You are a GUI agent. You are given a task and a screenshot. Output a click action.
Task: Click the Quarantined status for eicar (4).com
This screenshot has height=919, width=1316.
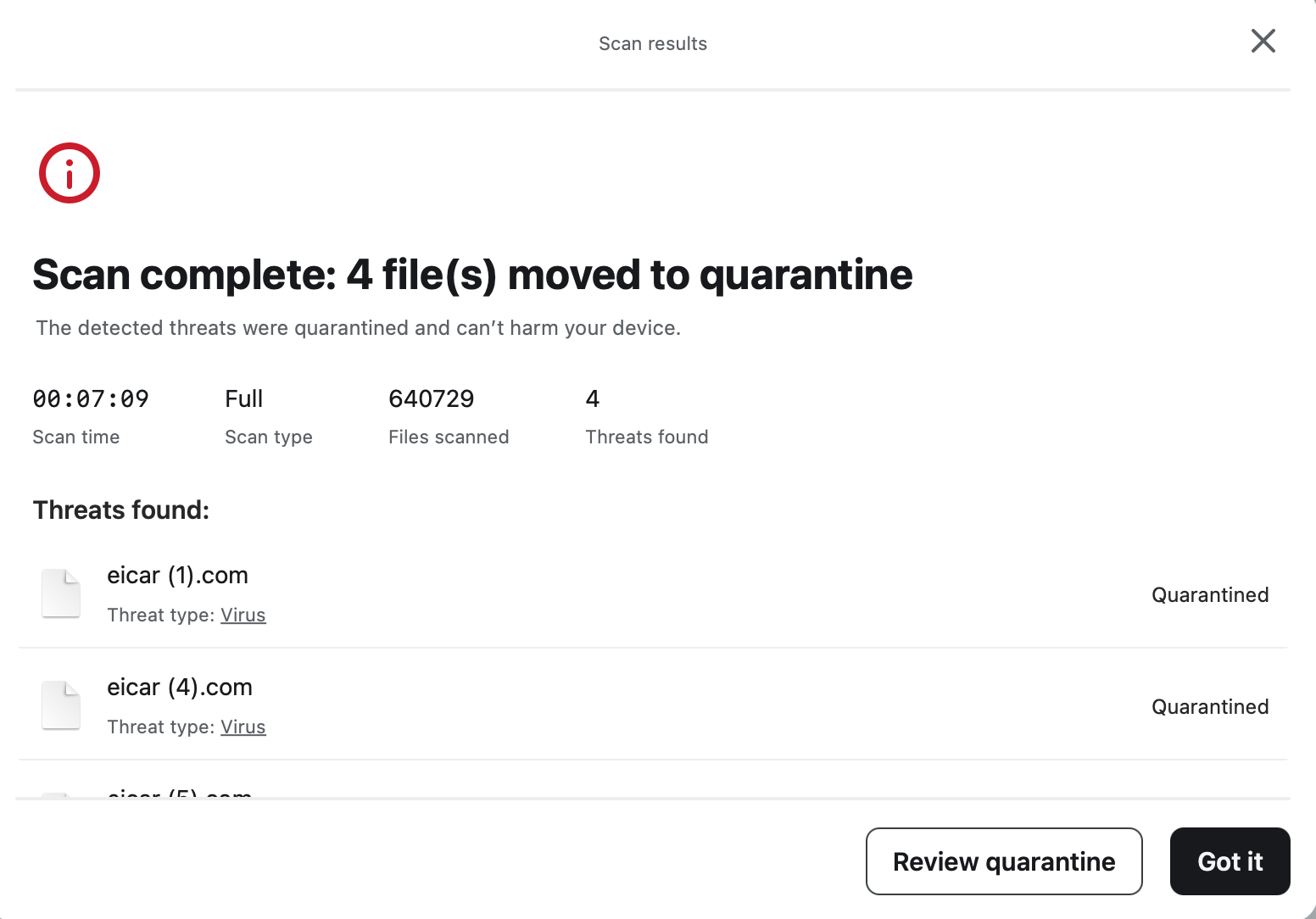1210,706
